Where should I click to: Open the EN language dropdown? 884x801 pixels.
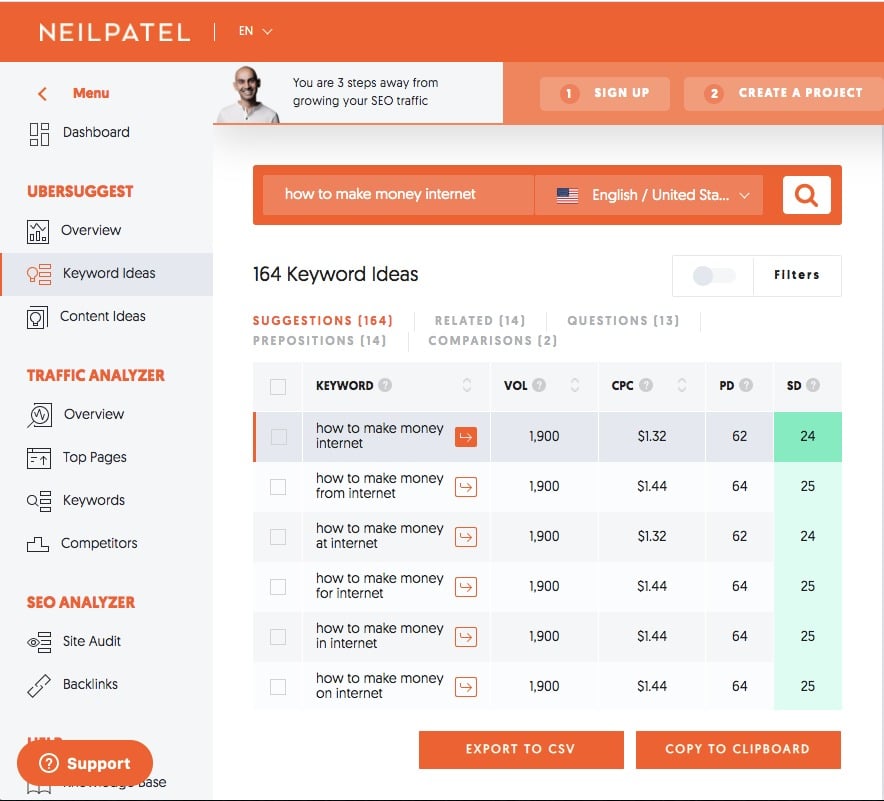pyautogui.click(x=255, y=31)
